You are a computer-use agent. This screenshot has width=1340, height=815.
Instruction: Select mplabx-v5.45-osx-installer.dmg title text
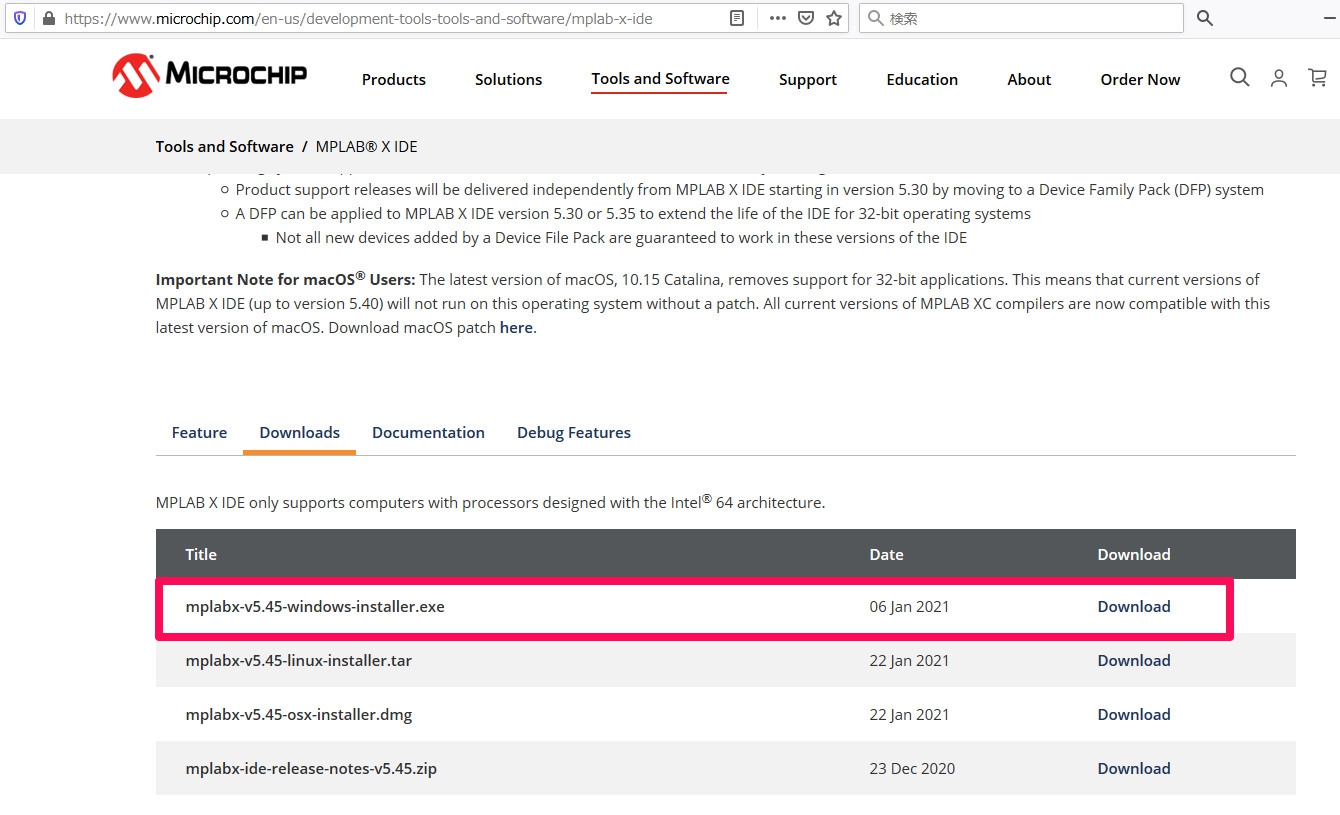[x=299, y=714]
